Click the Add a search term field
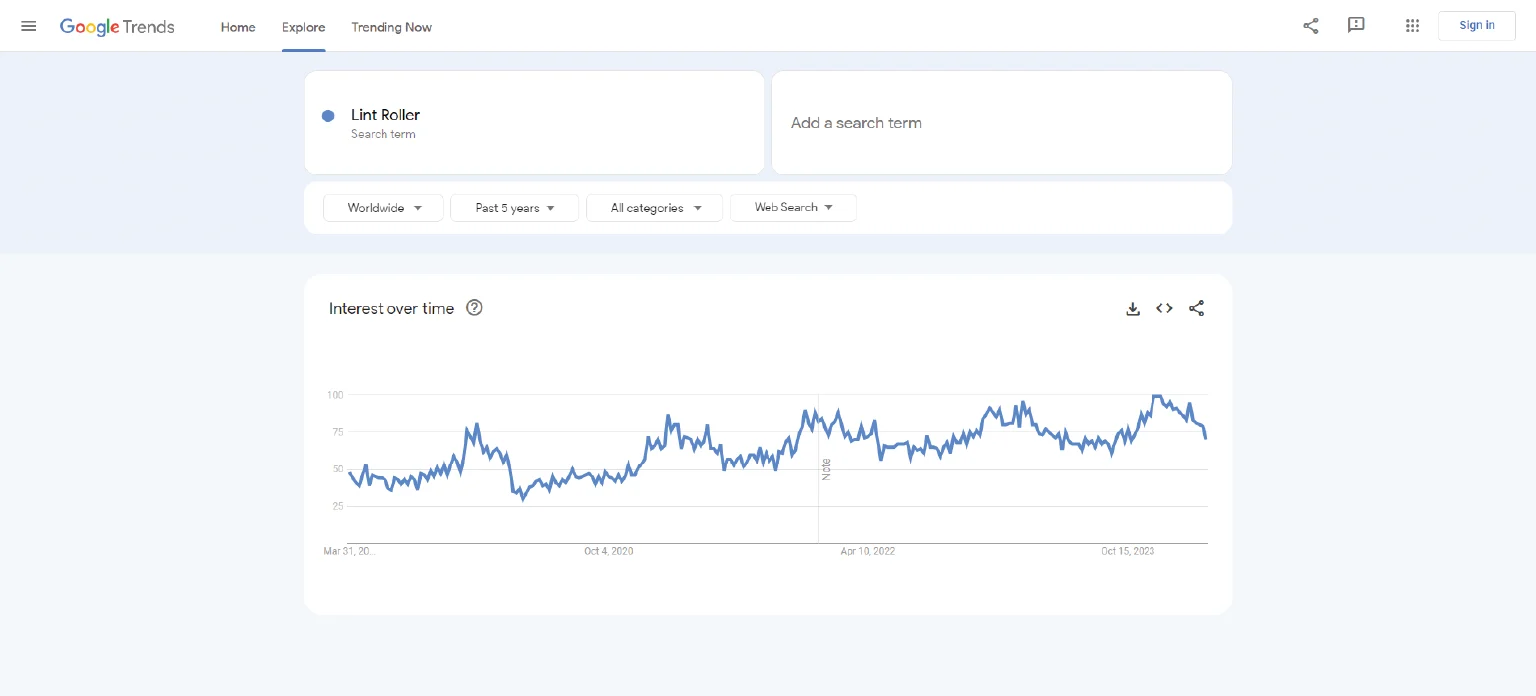1536x696 pixels. point(1001,123)
